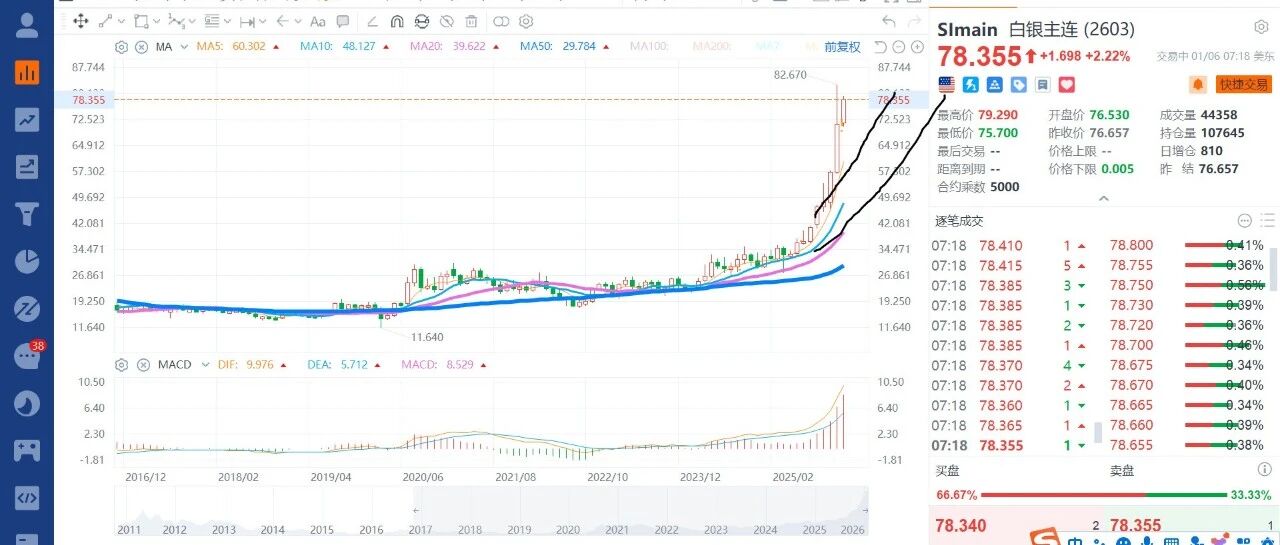Open the line drawing tool dropdown arrow
The image size is (1280, 545).
tap(121, 21)
